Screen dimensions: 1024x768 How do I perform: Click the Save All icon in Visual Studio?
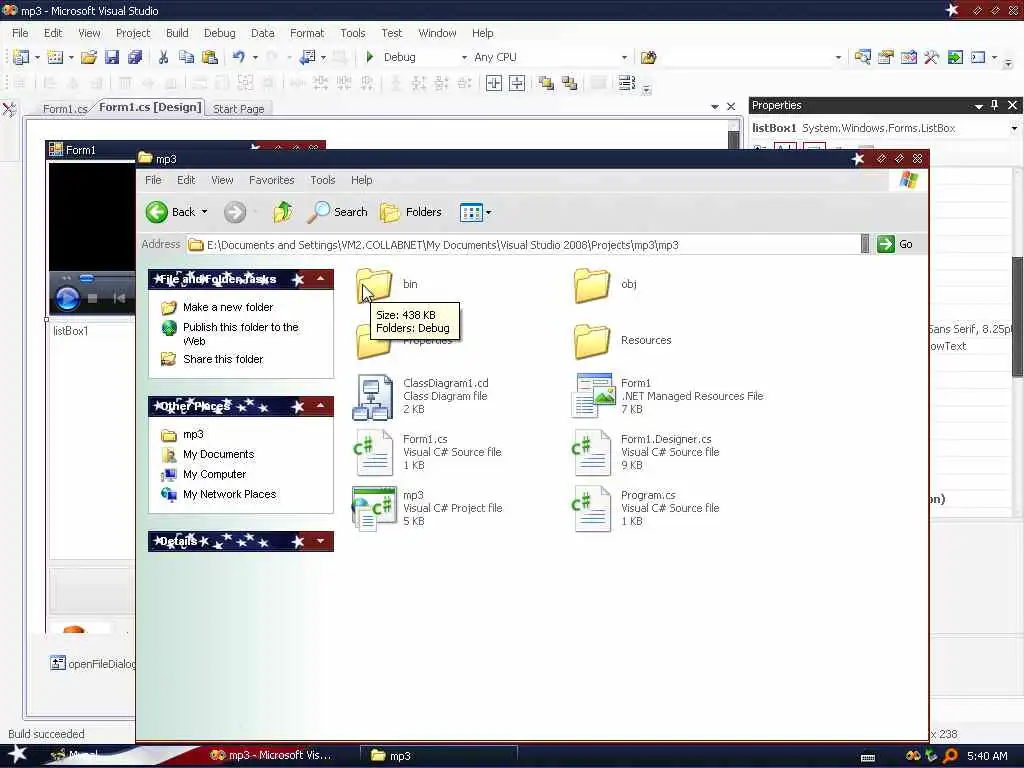pos(135,57)
